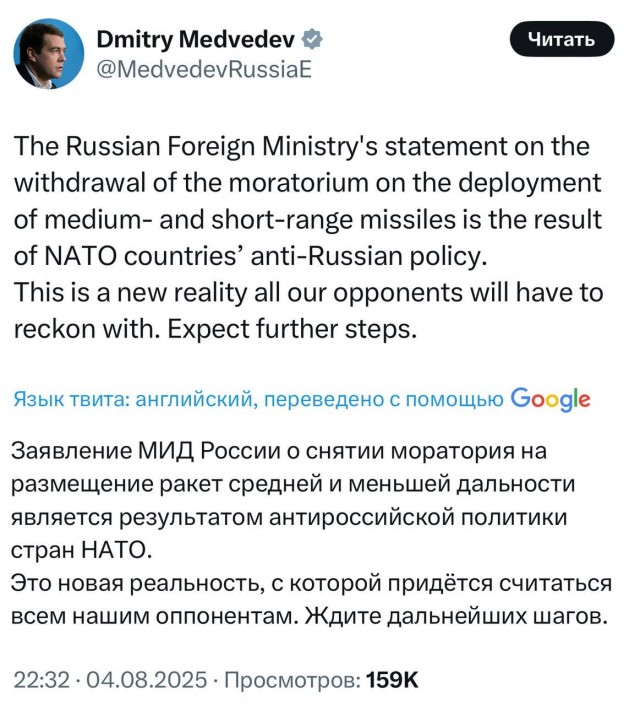Screen dimensions: 640x705
Task: Click the 'Expect further steps.' sentence
Action: click(290, 330)
